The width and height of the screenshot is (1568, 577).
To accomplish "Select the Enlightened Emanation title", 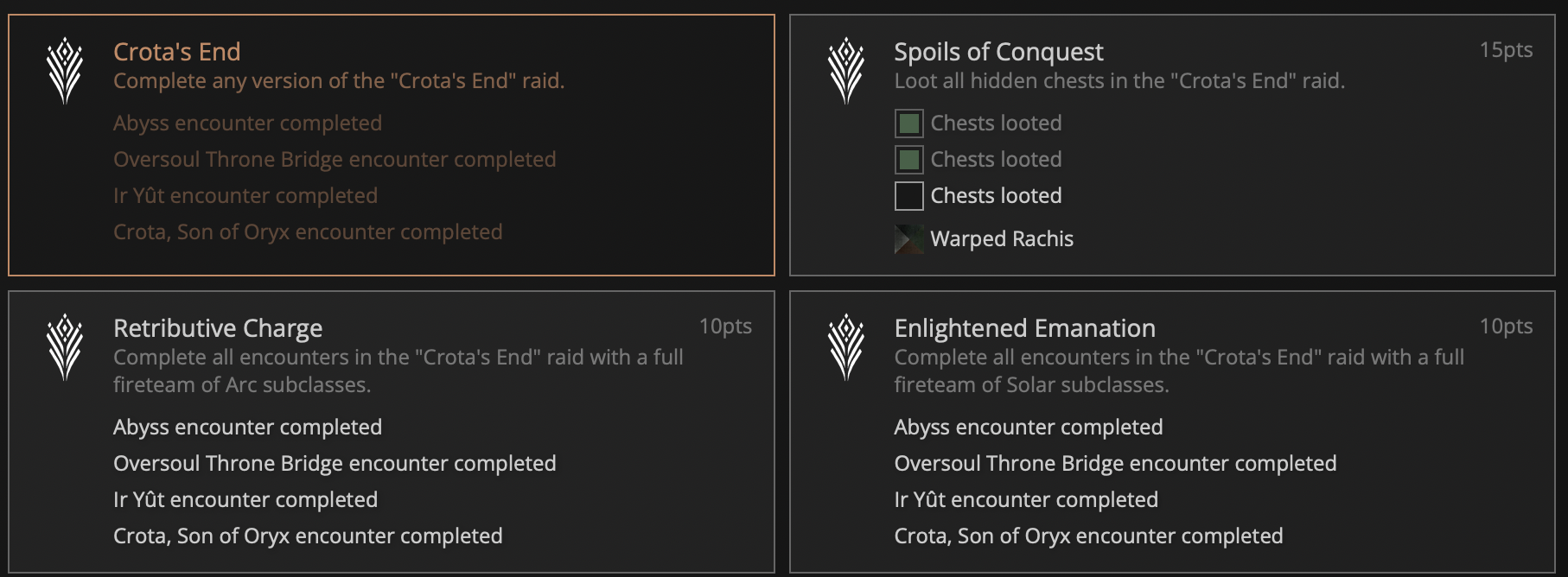I will pos(1023,327).
